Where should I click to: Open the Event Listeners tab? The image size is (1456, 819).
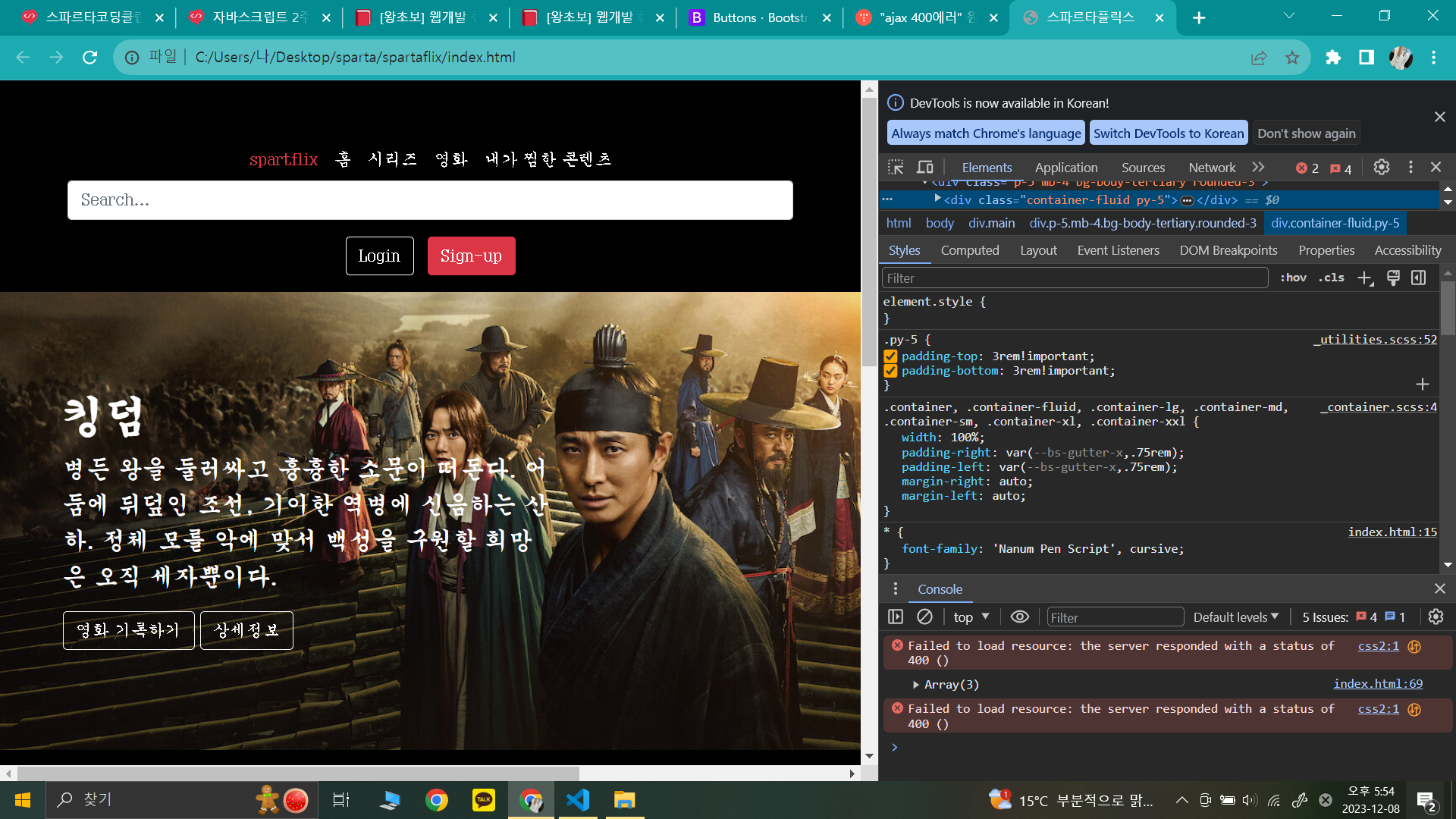pyautogui.click(x=1118, y=250)
